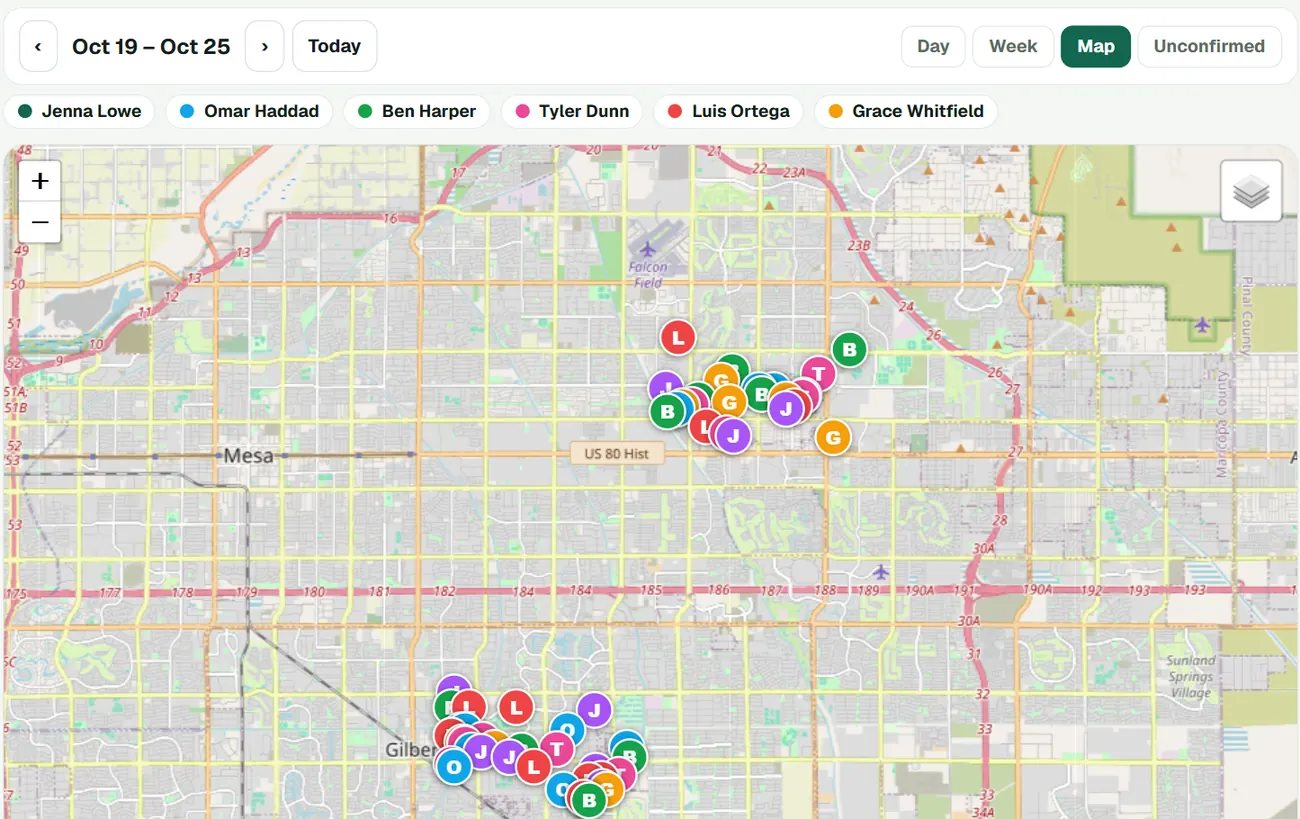Open the pink T marker in the northern cluster
The height and width of the screenshot is (819, 1300).
818,374
